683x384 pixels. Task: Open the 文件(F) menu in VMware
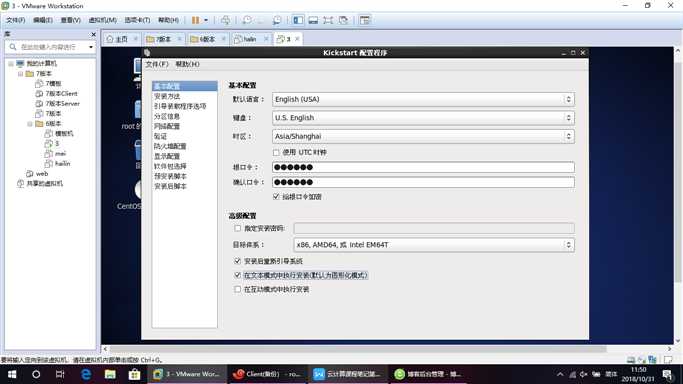point(15,20)
